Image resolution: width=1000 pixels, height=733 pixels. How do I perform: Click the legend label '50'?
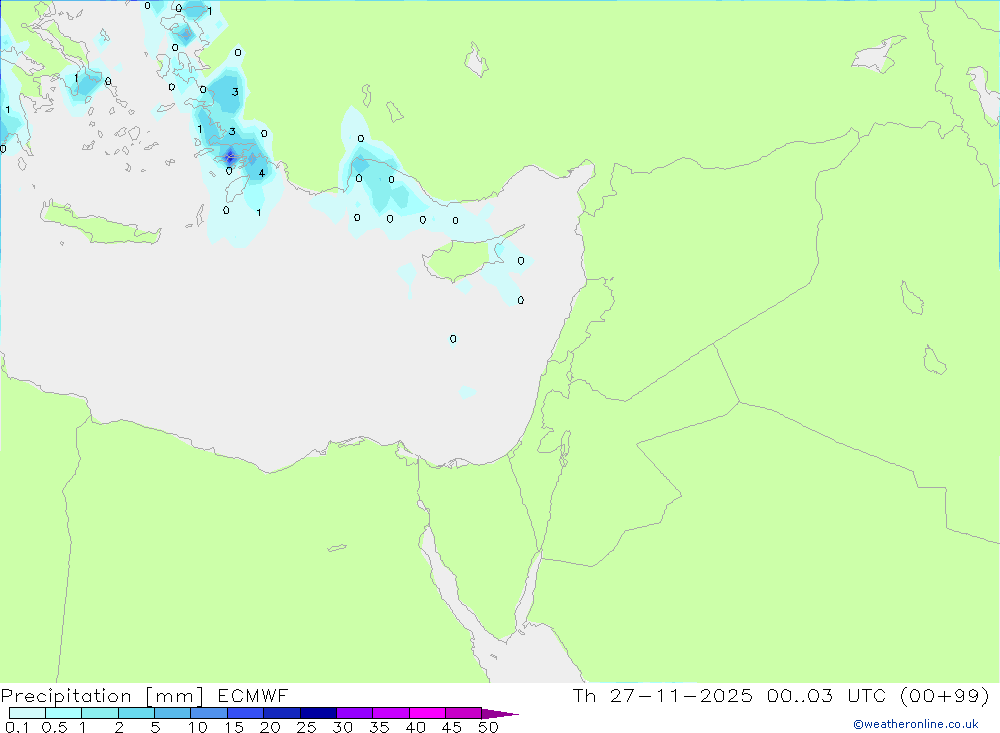488,727
